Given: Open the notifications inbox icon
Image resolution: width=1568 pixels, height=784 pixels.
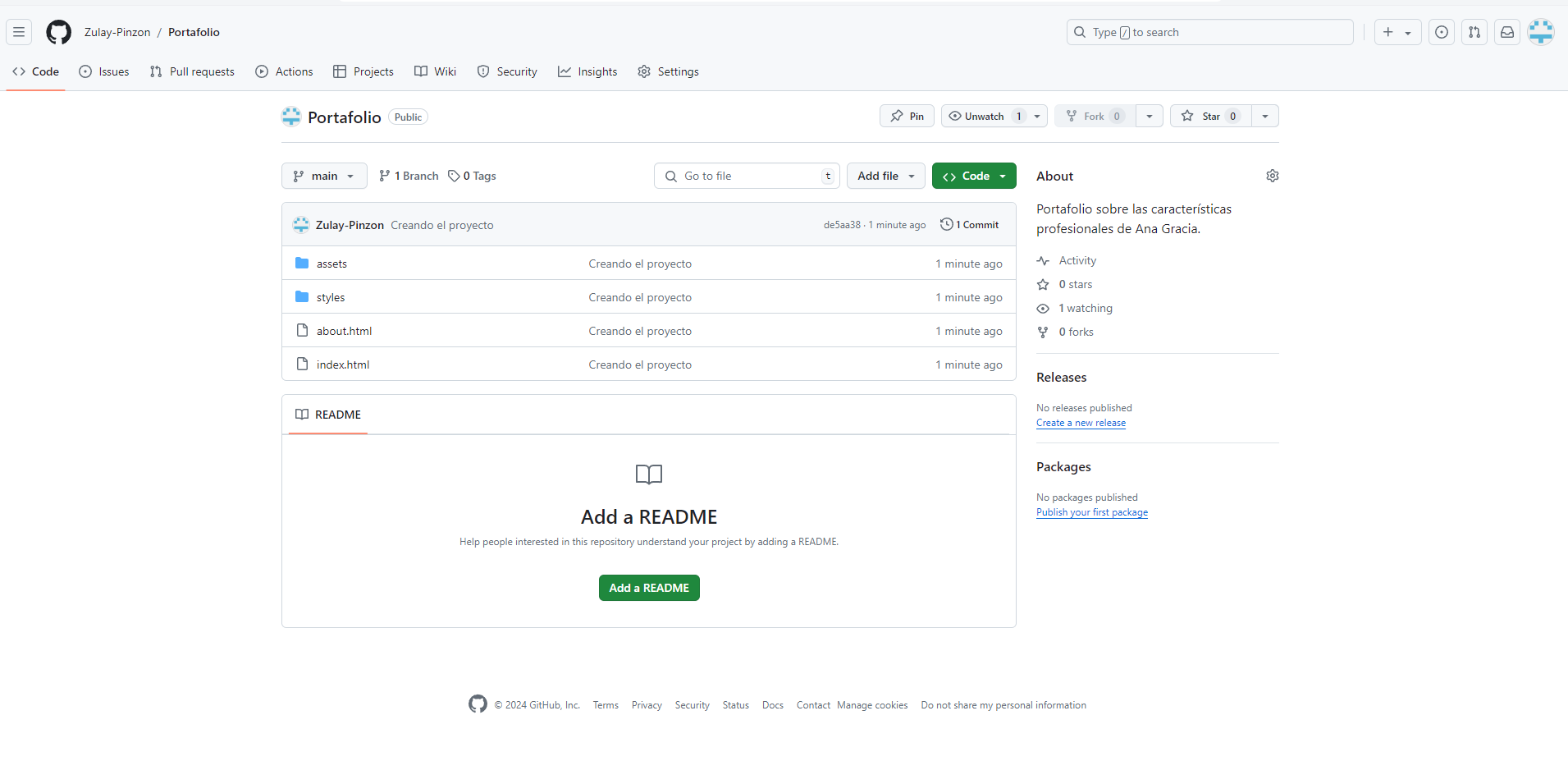Looking at the screenshot, I should pyautogui.click(x=1507, y=32).
